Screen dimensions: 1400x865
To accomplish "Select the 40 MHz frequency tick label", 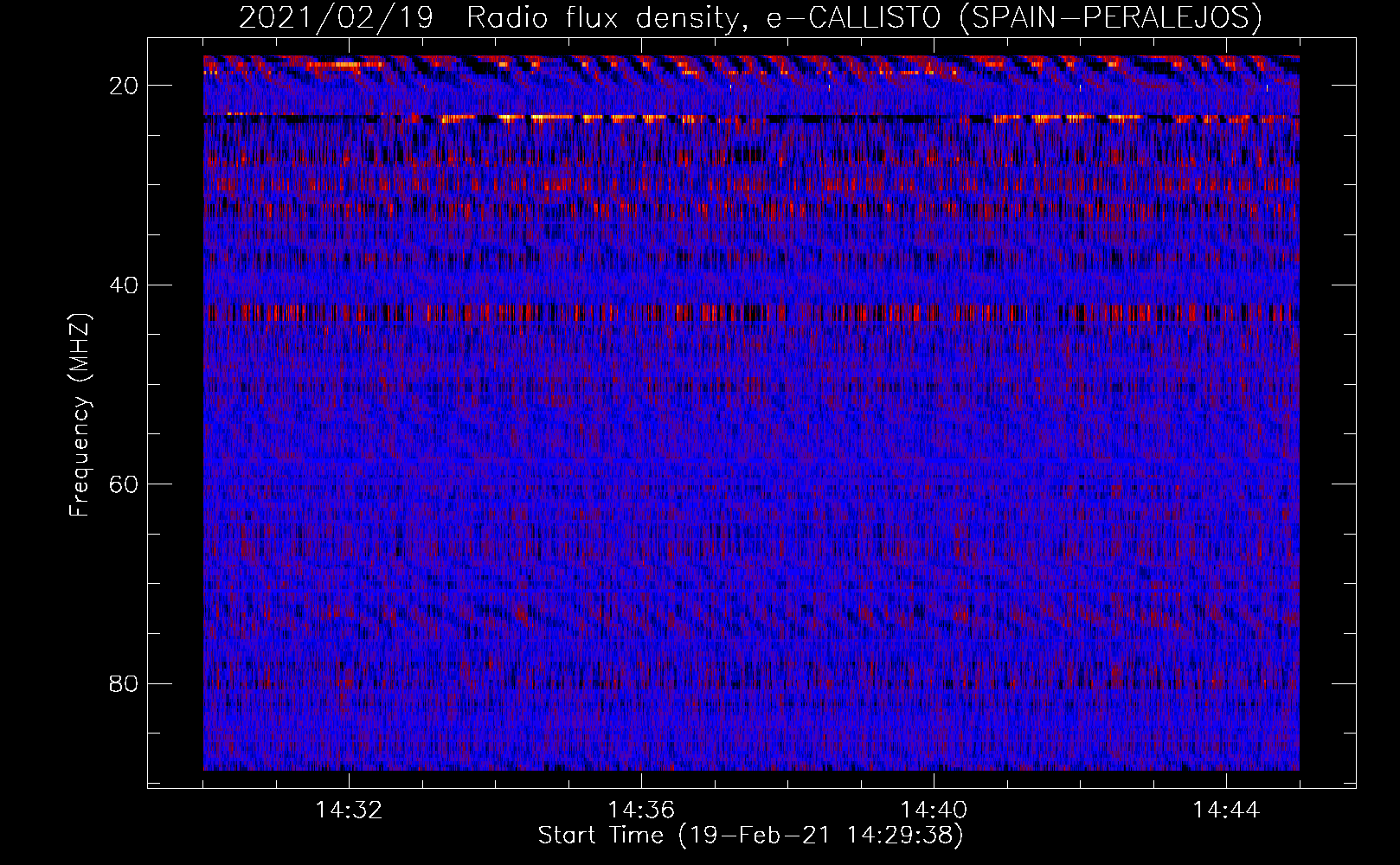I will (x=124, y=285).
